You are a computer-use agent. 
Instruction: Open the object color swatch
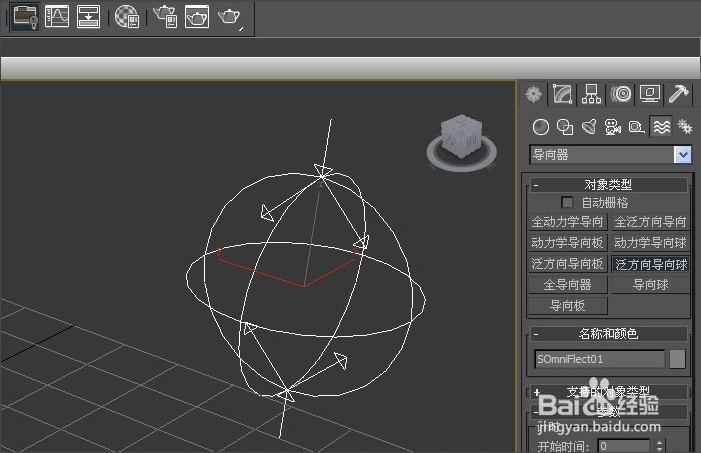pyautogui.click(x=677, y=359)
